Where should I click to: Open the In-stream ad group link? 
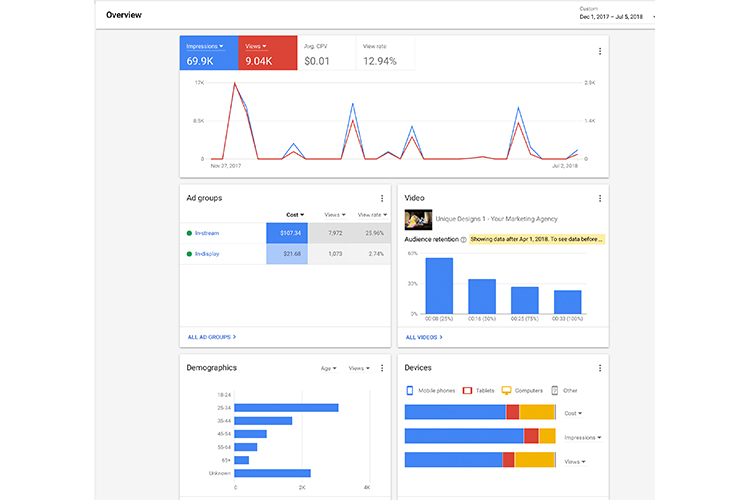click(207, 233)
